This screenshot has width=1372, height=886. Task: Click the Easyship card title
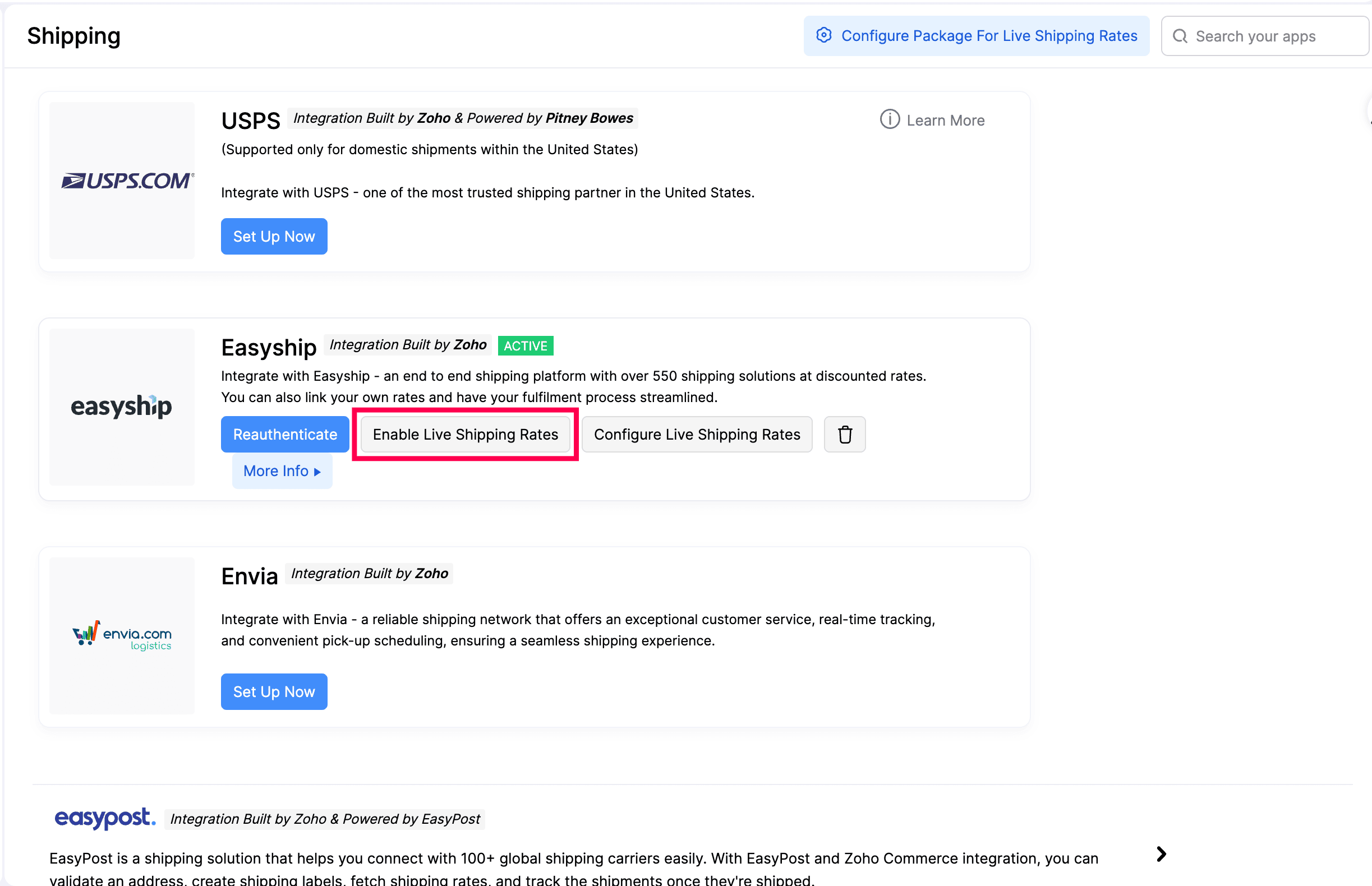coord(269,347)
